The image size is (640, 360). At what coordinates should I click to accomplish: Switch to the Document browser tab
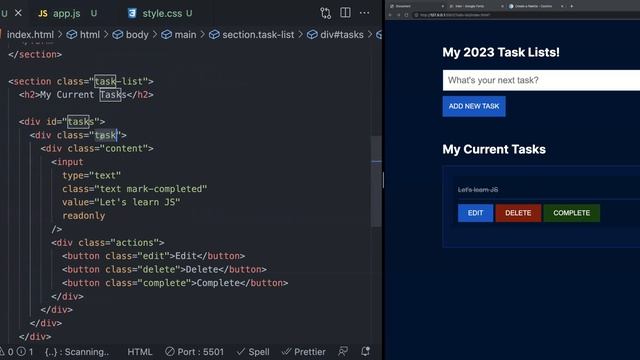(x=416, y=6)
